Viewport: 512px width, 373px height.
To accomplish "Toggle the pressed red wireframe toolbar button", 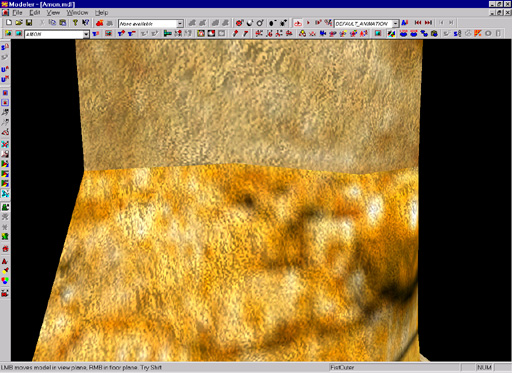I will tap(298, 23).
